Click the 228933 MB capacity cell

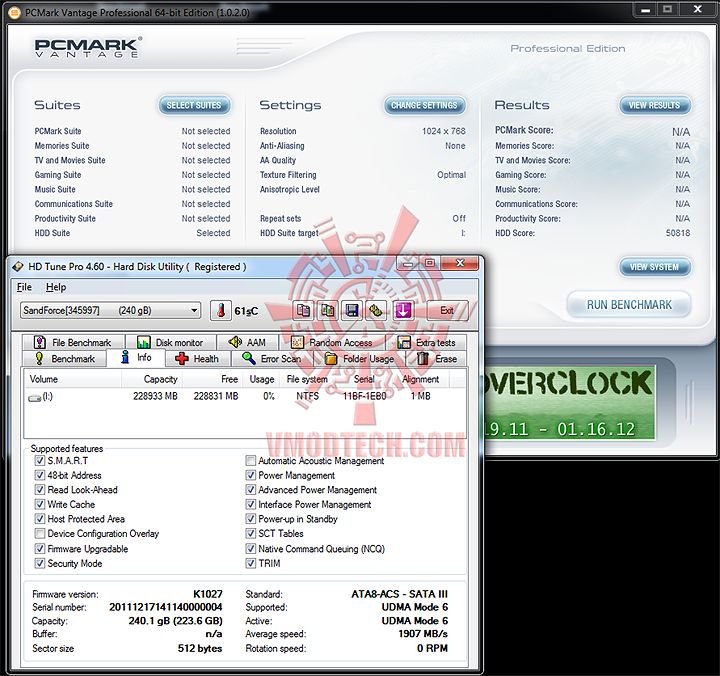pyautogui.click(x=155, y=396)
